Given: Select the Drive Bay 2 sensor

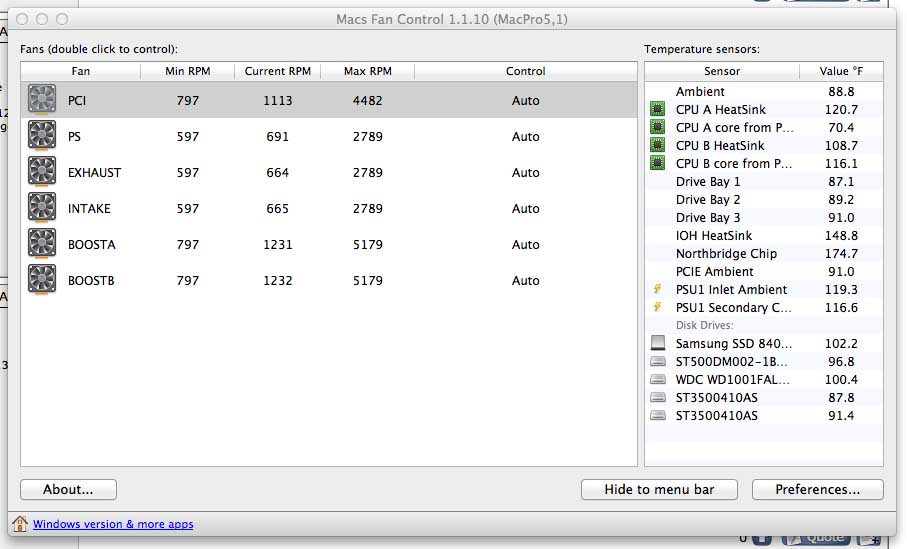Looking at the screenshot, I should (x=764, y=200).
